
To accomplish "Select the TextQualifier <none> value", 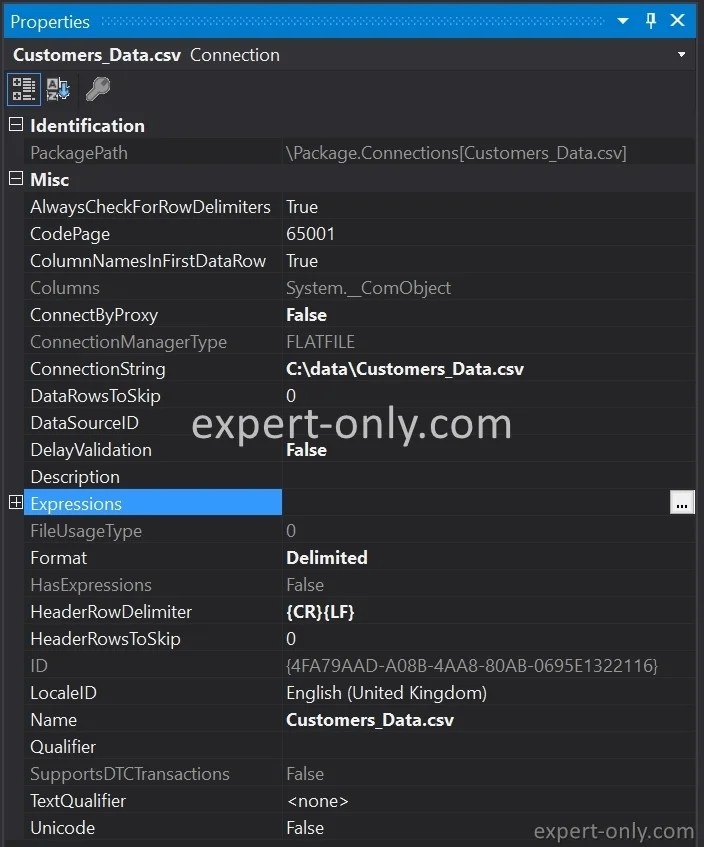I will pyautogui.click(x=317, y=801).
